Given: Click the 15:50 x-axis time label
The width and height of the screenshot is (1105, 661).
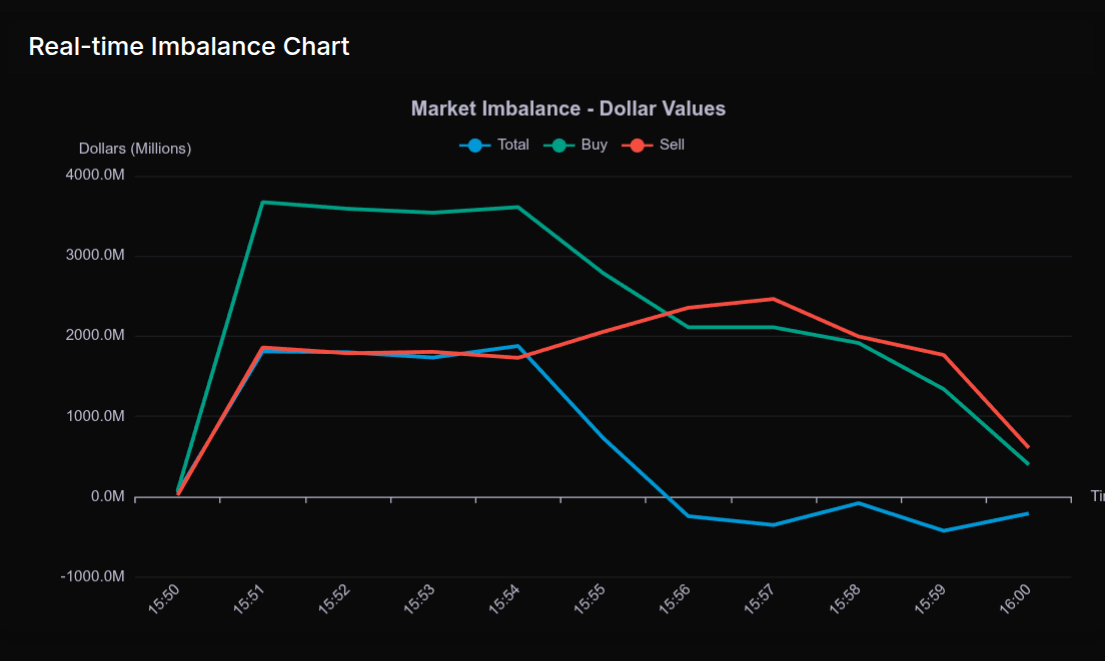Looking at the screenshot, I should pyautogui.click(x=165, y=601).
